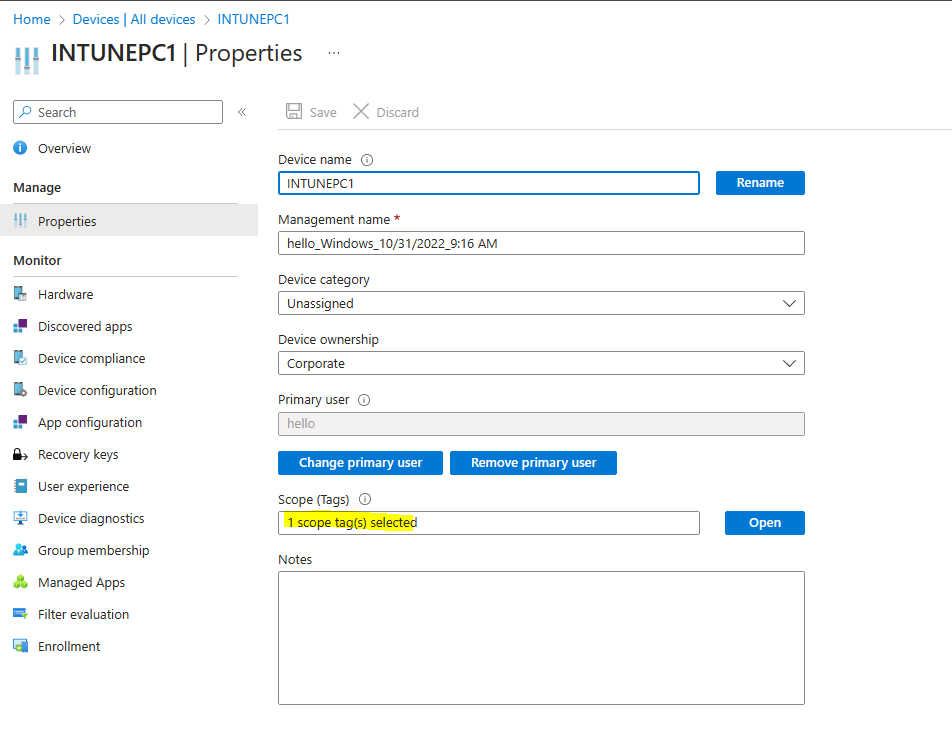The height and width of the screenshot is (750, 952).
Task: Click the Filter evaluation icon
Action: (x=21, y=614)
